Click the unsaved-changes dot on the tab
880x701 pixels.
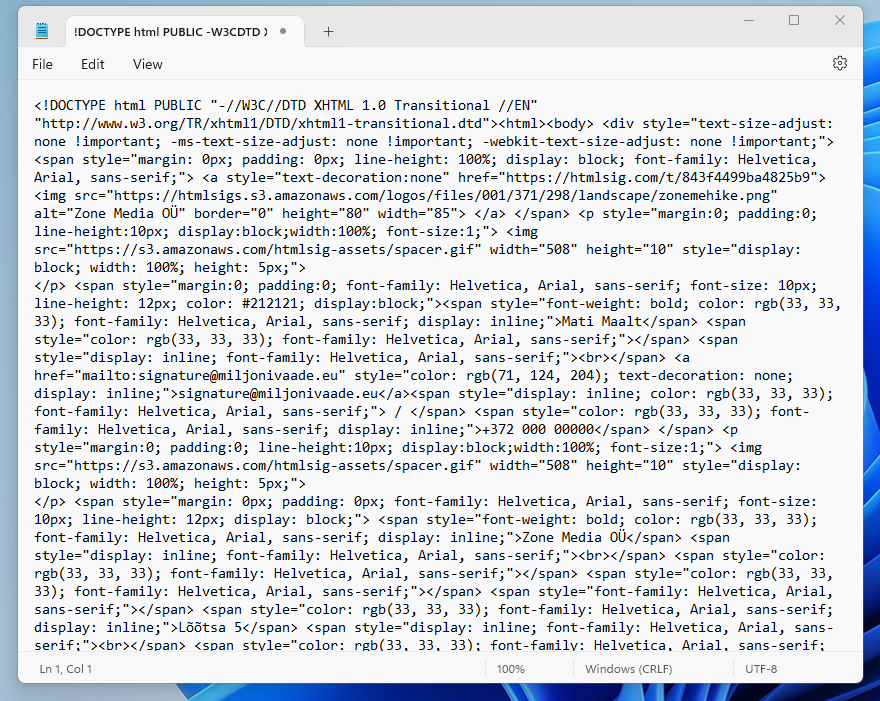283,31
